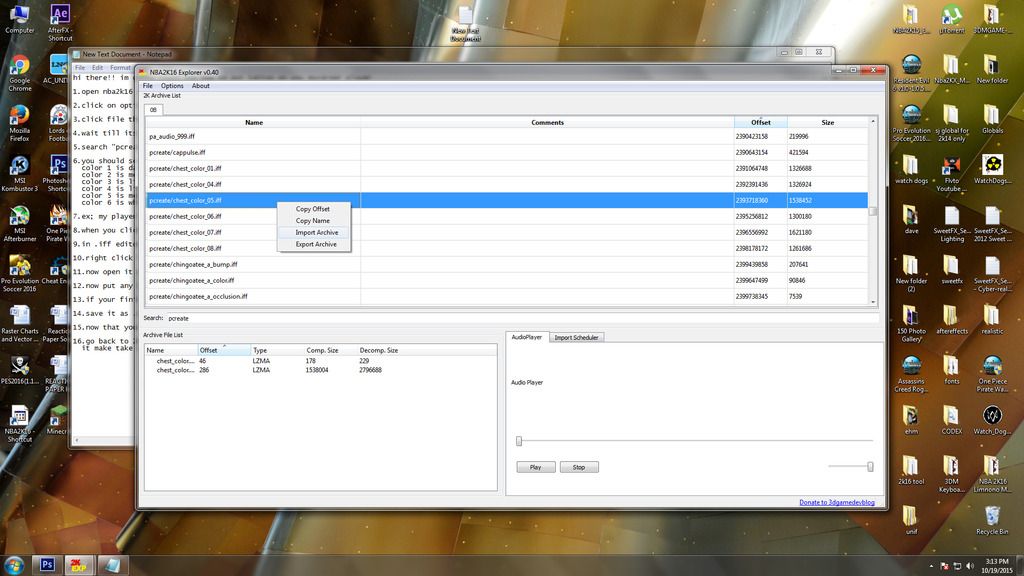1024x576 pixels.
Task: Open the aftereffects folder on desktop
Action: point(952,320)
